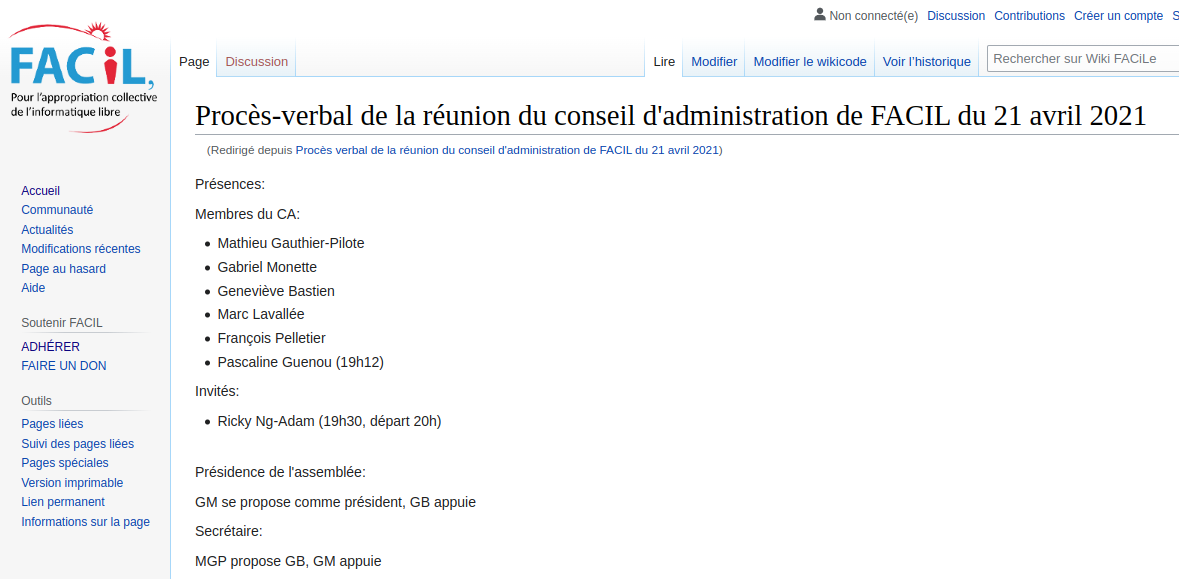
Task: Click the Soutenir FACIL sidebar heading
Action: pyautogui.click(x=62, y=323)
